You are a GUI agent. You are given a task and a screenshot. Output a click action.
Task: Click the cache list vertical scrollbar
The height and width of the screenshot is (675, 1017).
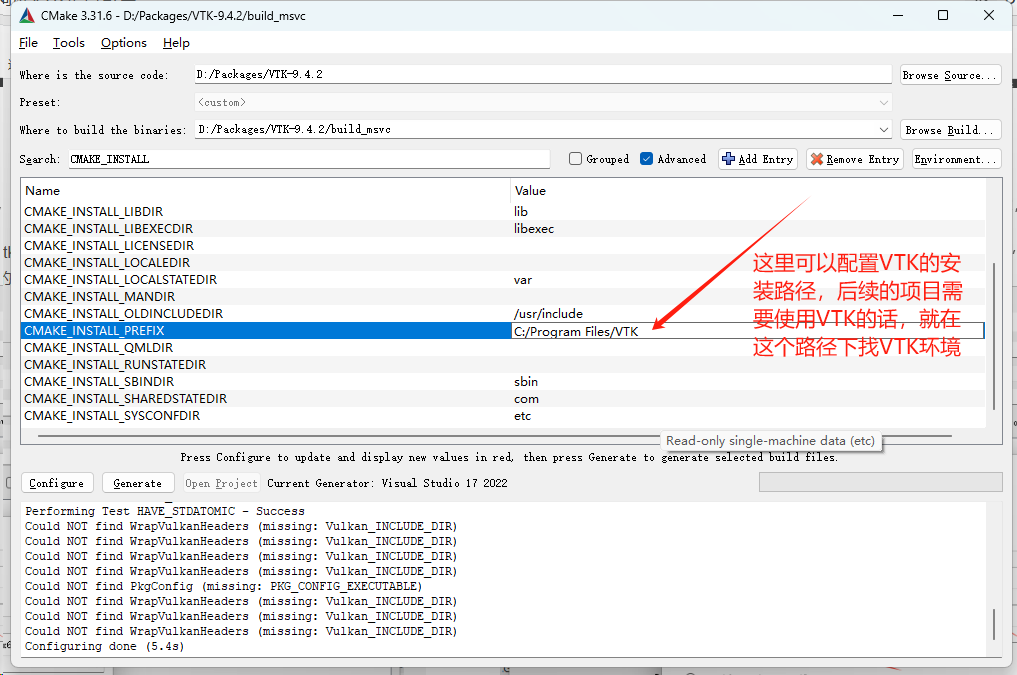pyautogui.click(x=994, y=335)
